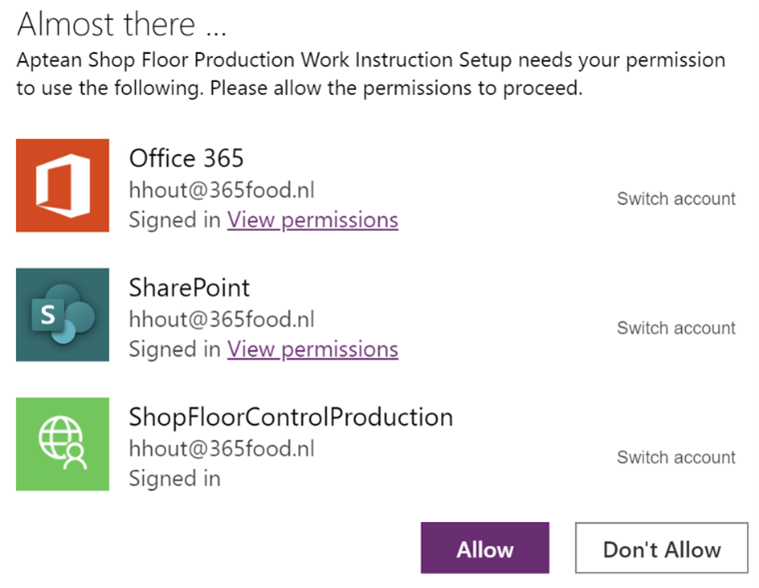Screen dimensions: 759x588
Task: Click "Signed in" text in the Office 365 row
Action: [174, 220]
